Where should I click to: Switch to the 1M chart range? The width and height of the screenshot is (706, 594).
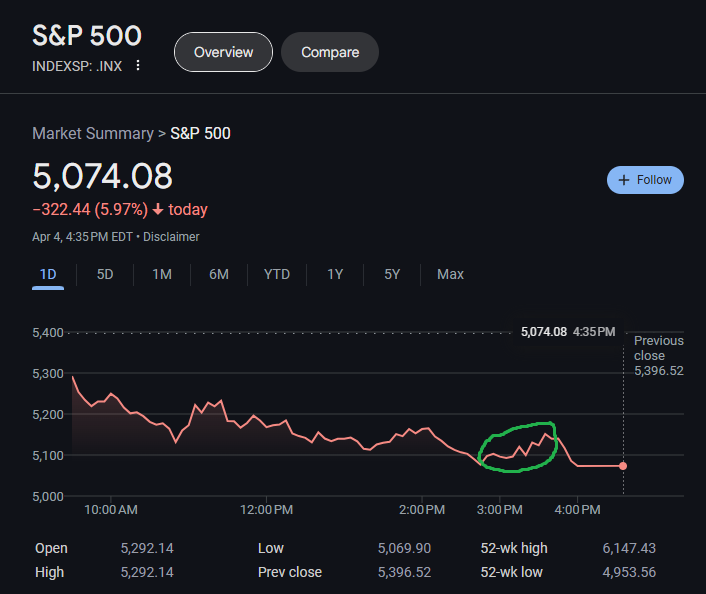[x=162, y=274]
